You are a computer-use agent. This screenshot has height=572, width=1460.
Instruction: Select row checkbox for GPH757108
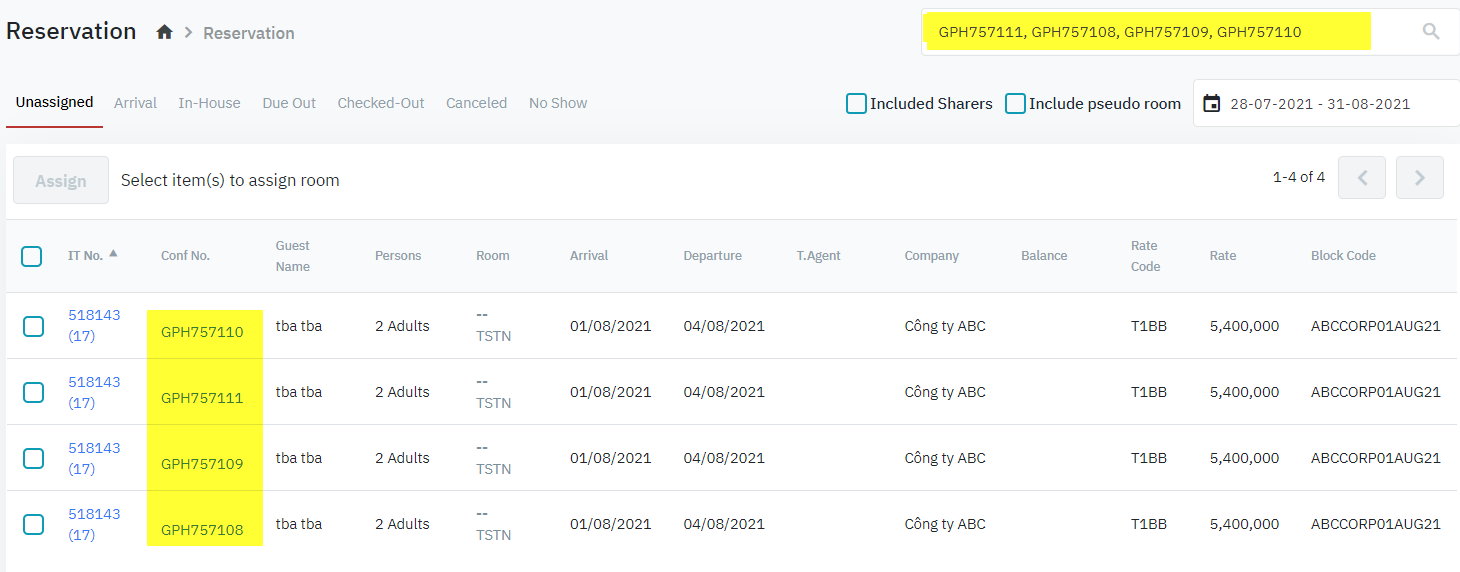coord(33,524)
